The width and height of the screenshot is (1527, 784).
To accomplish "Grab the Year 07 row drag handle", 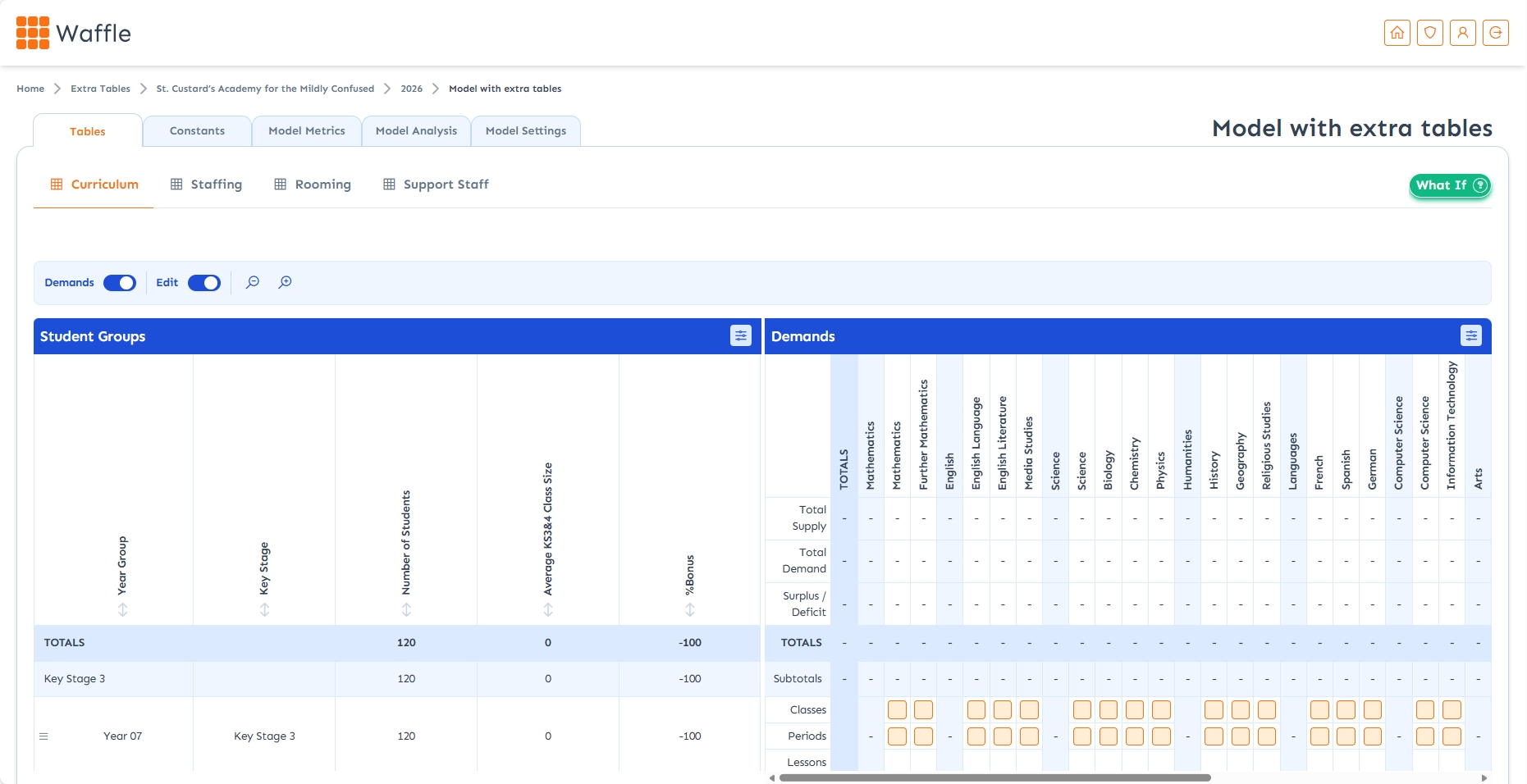I will tap(43, 736).
